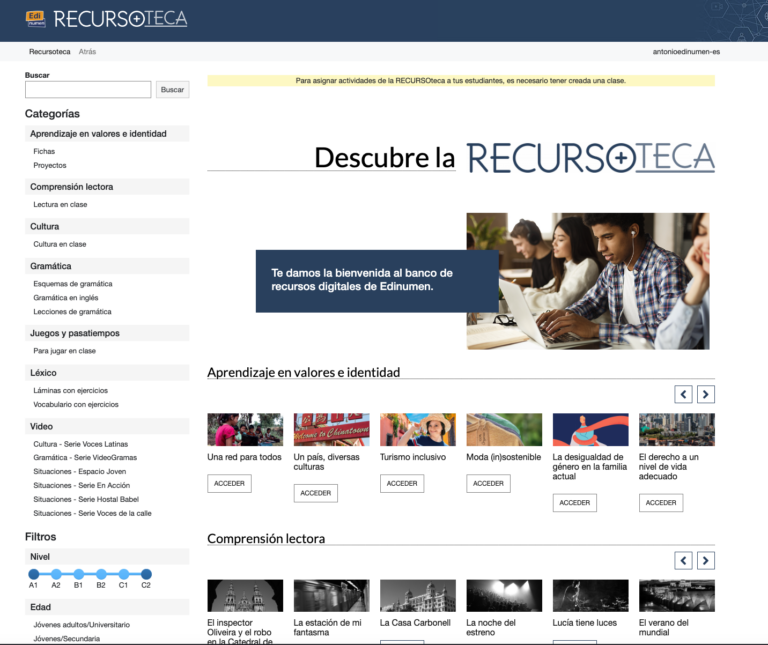Open the antonioedinumen-es user account link
This screenshot has width=768, height=645.
click(x=685, y=51)
